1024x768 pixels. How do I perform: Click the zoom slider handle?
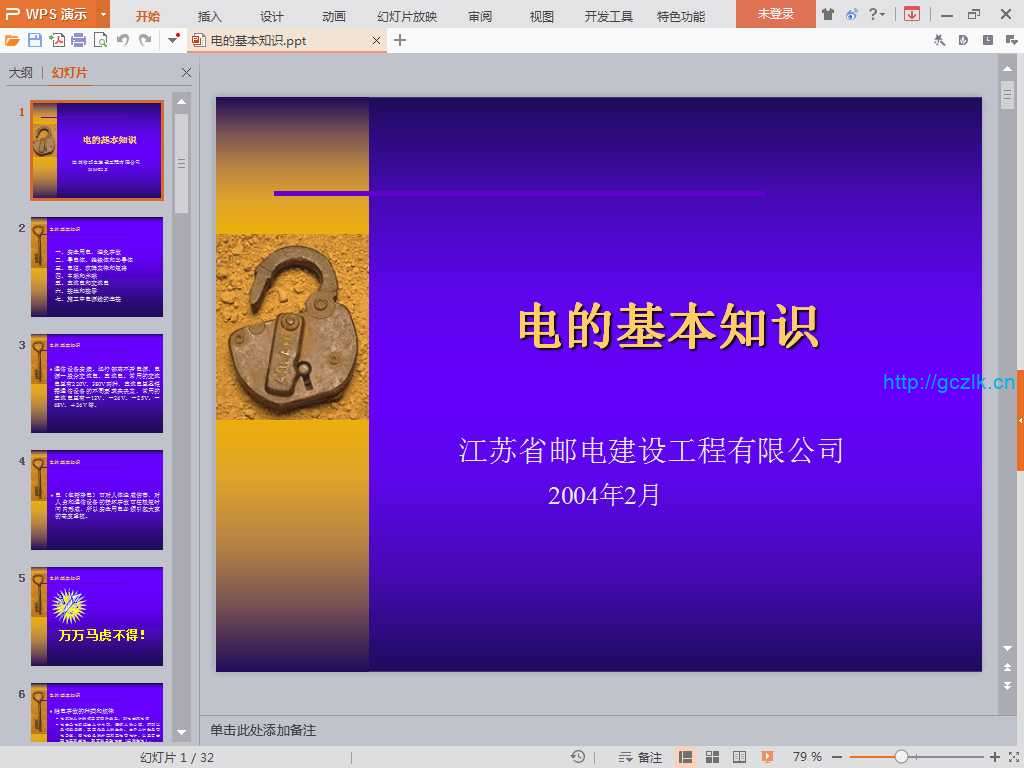901,757
